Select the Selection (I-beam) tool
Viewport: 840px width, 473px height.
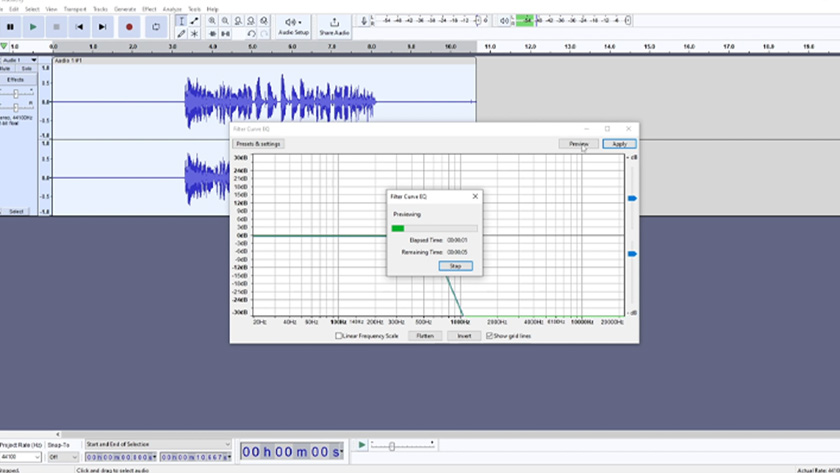tap(181, 20)
